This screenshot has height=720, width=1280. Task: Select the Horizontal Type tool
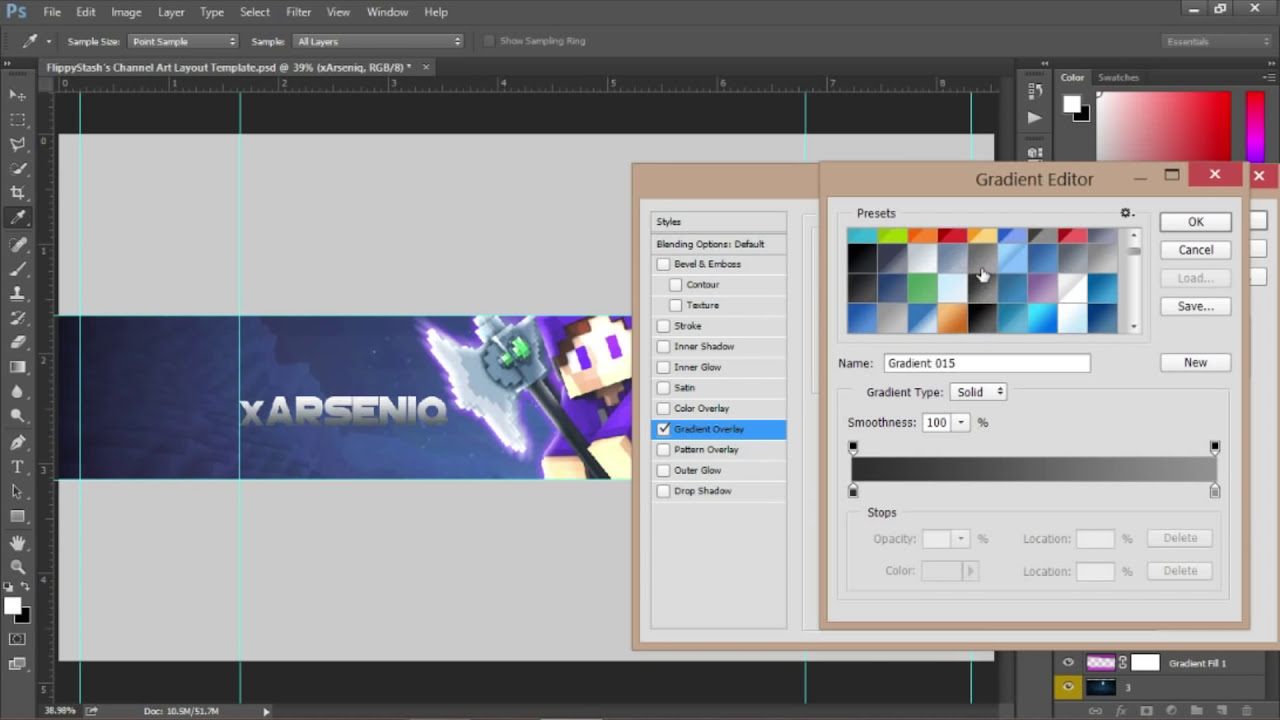coord(17,467)
